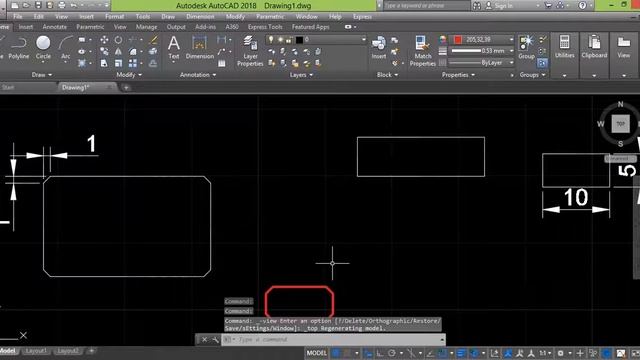Click the Plot (print) icon in quick access toolbar
The width and height of the screenshot is (640, 360).
pos(62,5)
